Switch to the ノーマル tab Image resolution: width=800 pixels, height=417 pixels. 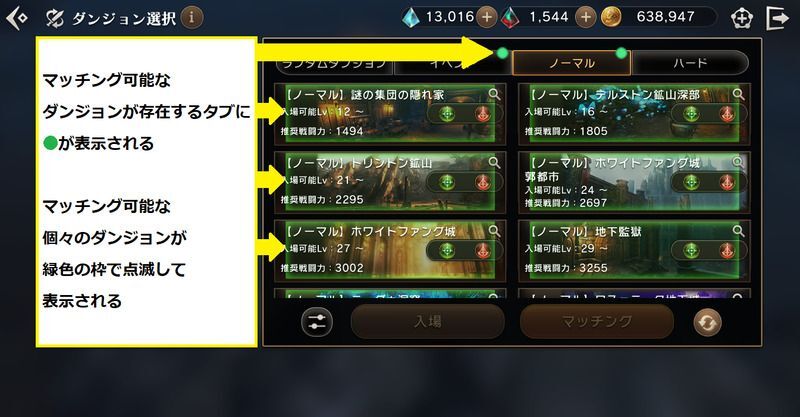(571, 63)
